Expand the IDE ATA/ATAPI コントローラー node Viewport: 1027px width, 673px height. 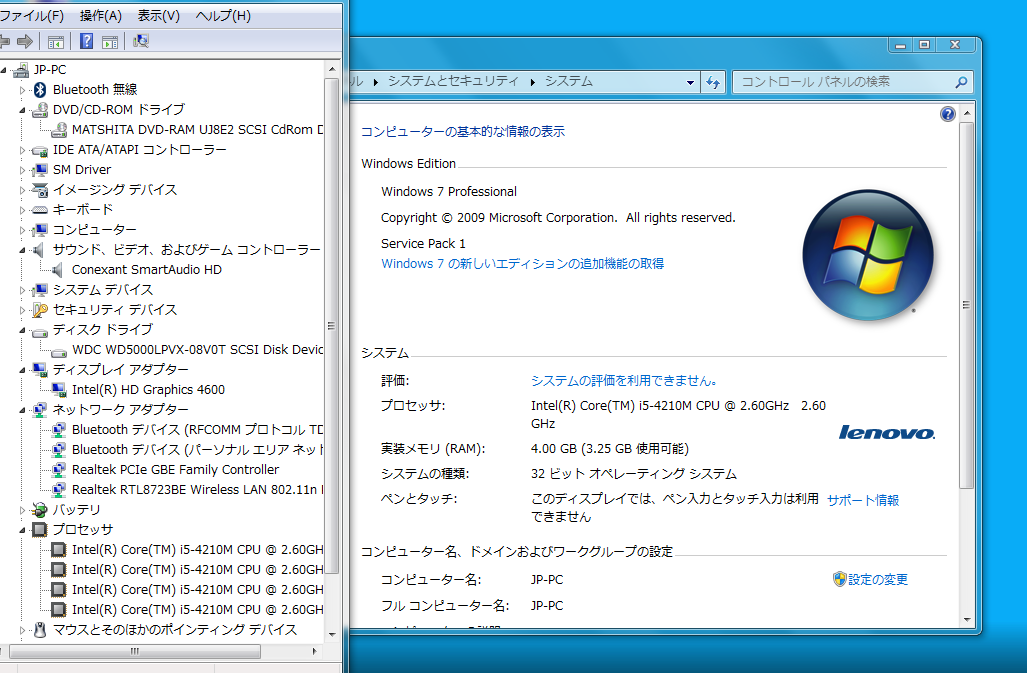pyautogui.click(x=22, y=150)
